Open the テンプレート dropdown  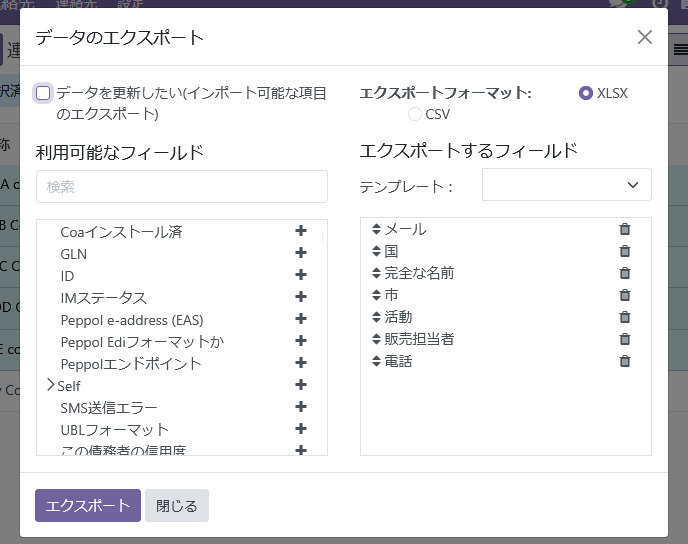click(x=566, y=185)
